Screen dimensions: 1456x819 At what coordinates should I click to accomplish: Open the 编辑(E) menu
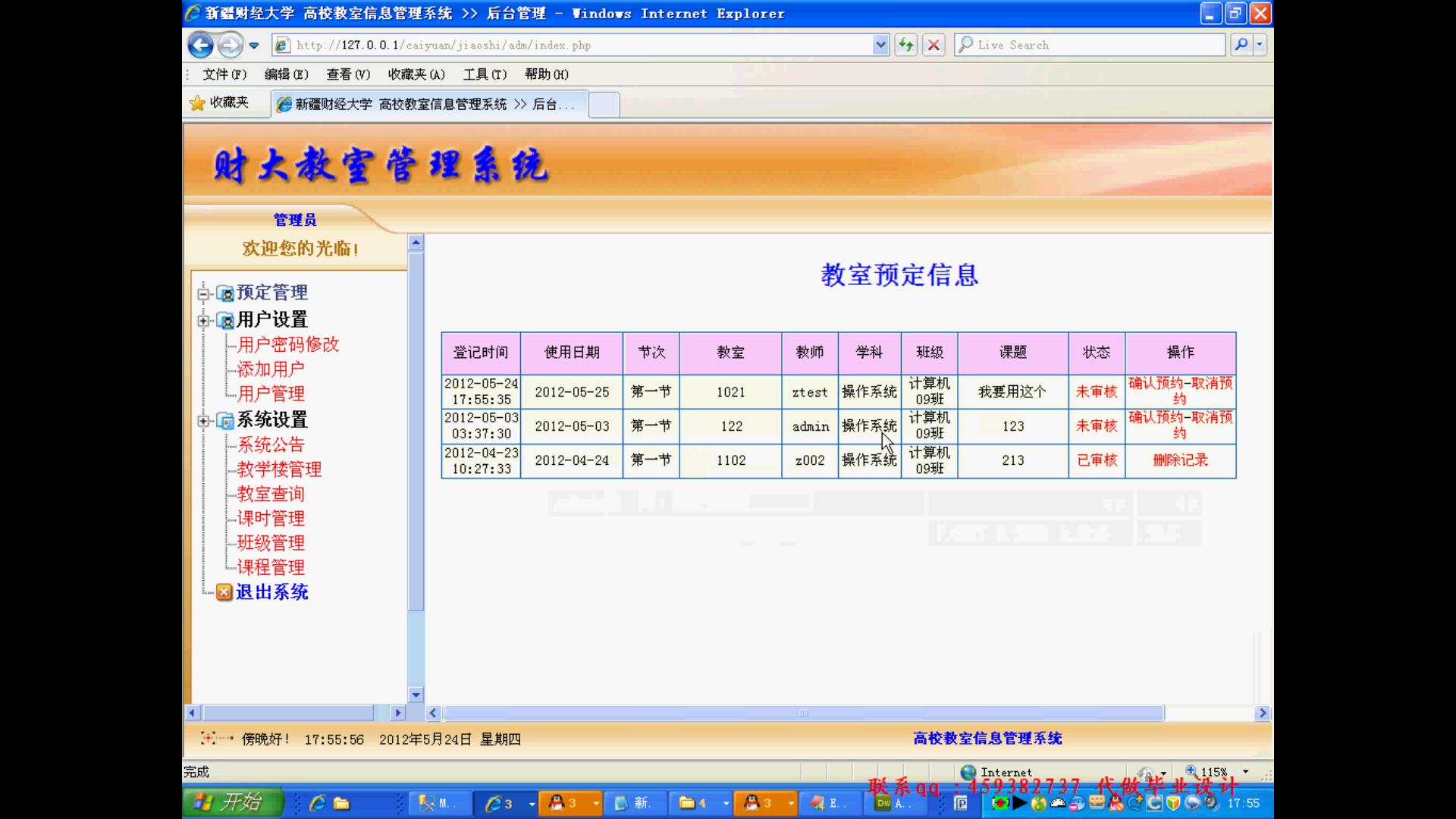pyautogui.click(x=286, y=74)
